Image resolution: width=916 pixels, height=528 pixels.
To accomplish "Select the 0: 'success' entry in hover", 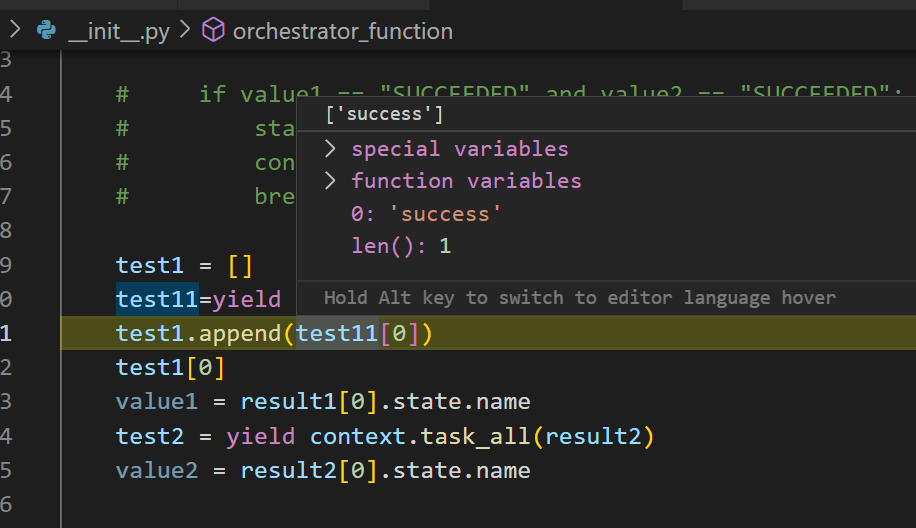I will click(x=426, y=214).
